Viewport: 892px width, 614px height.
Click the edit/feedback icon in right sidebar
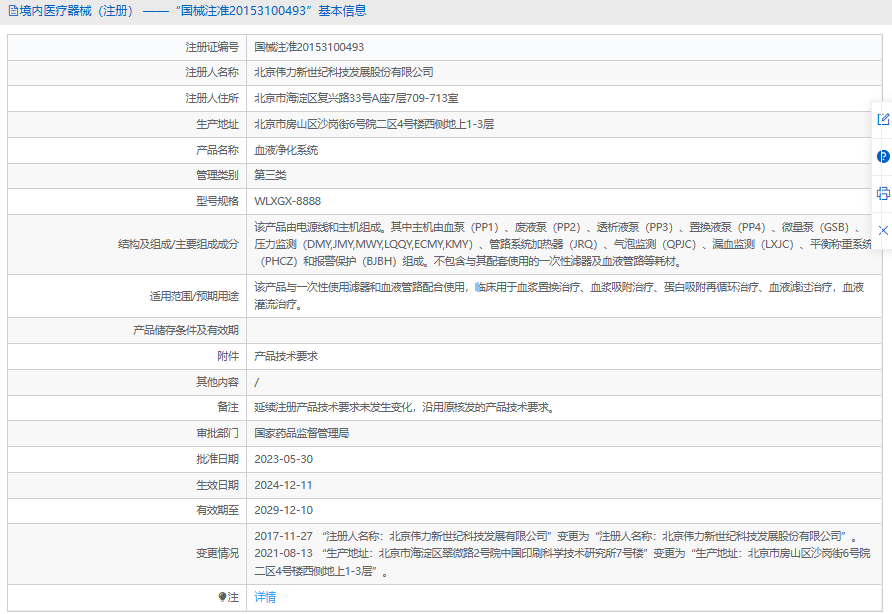point(883,119)
